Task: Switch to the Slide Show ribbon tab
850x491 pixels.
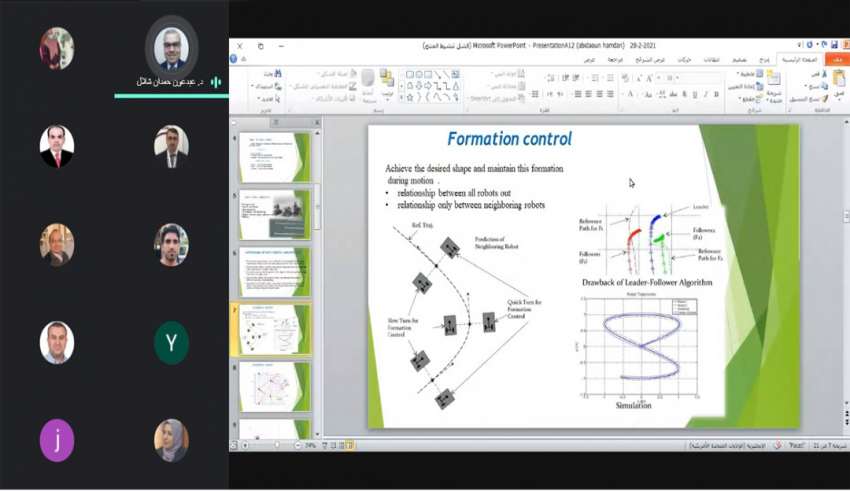Action: coord(650,60)
